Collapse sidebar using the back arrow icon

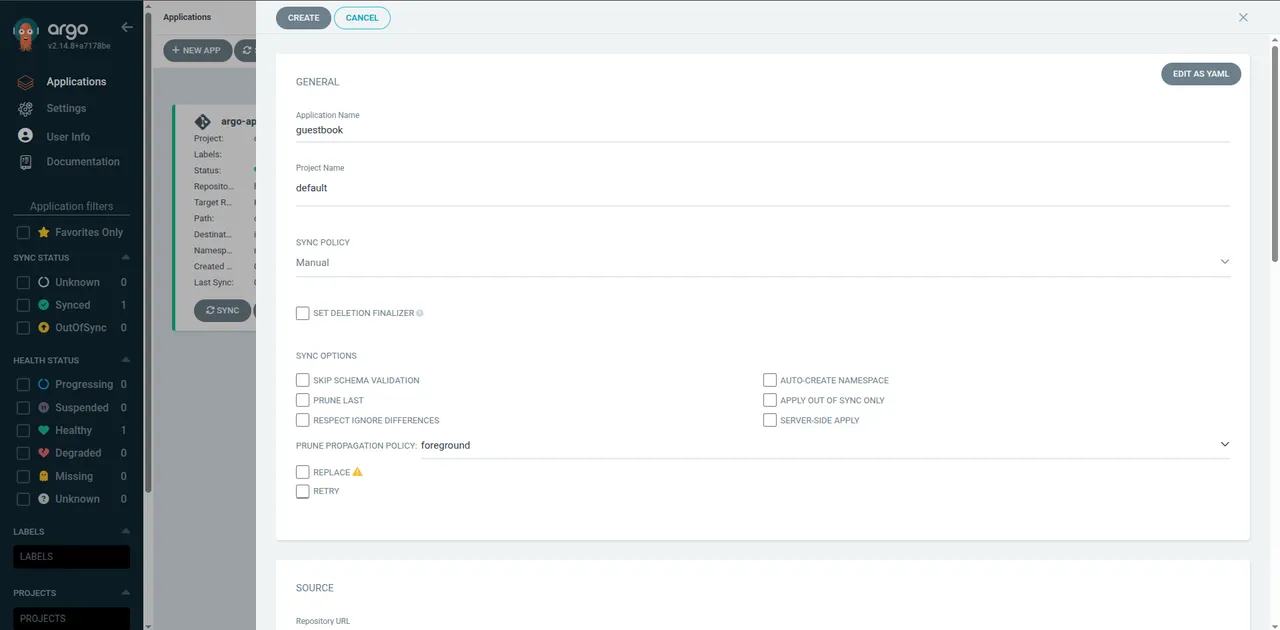click(126, 27)
